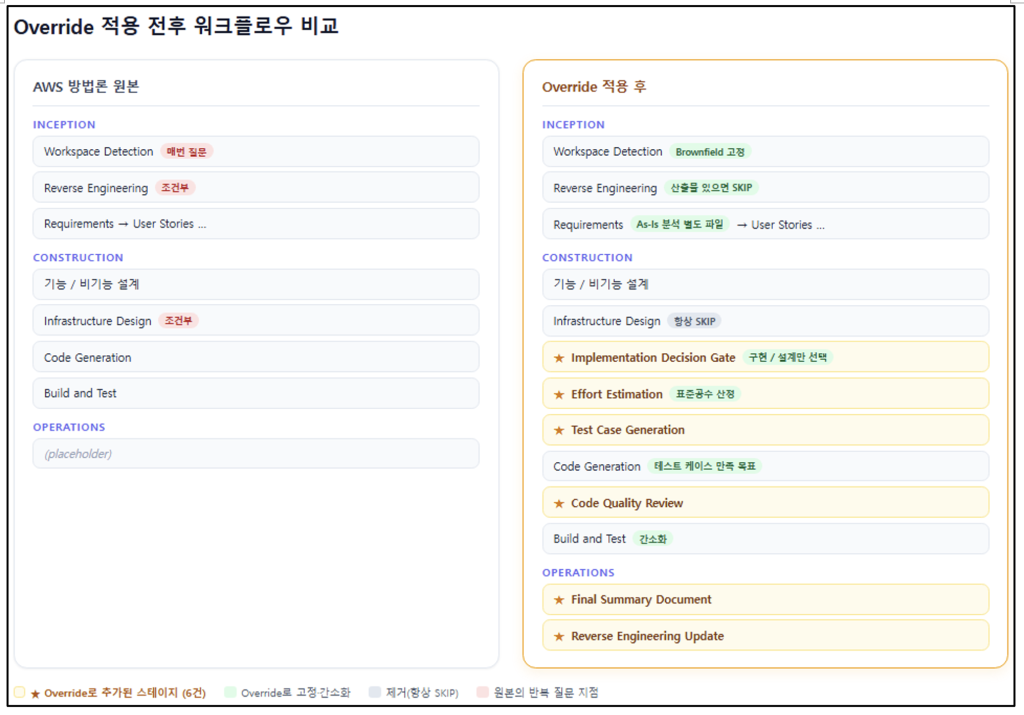Select the 'Implementation Decision Gate' label

653,358
